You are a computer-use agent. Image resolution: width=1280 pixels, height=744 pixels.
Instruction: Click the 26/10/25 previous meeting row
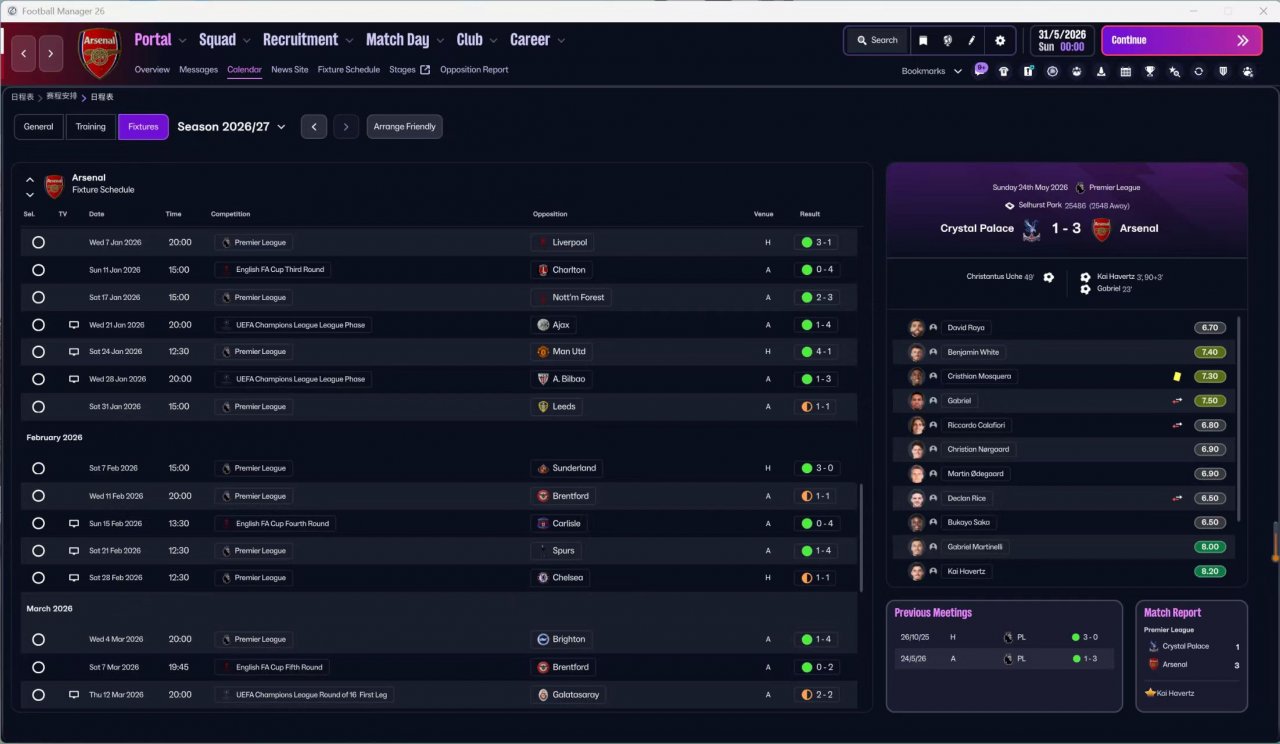[x=1004, y=637]
